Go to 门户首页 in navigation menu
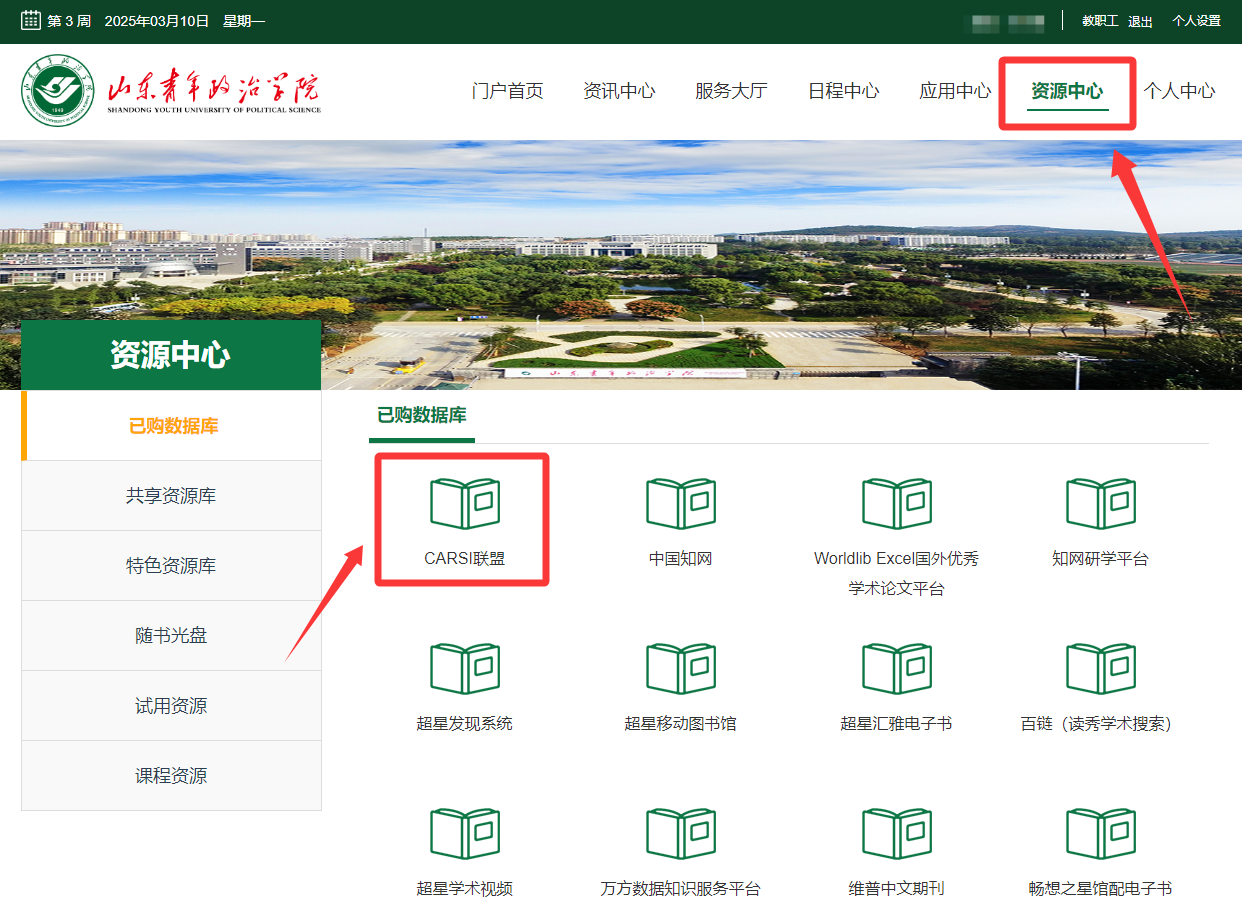This screenshot has width=1242, height=915. 507,91
